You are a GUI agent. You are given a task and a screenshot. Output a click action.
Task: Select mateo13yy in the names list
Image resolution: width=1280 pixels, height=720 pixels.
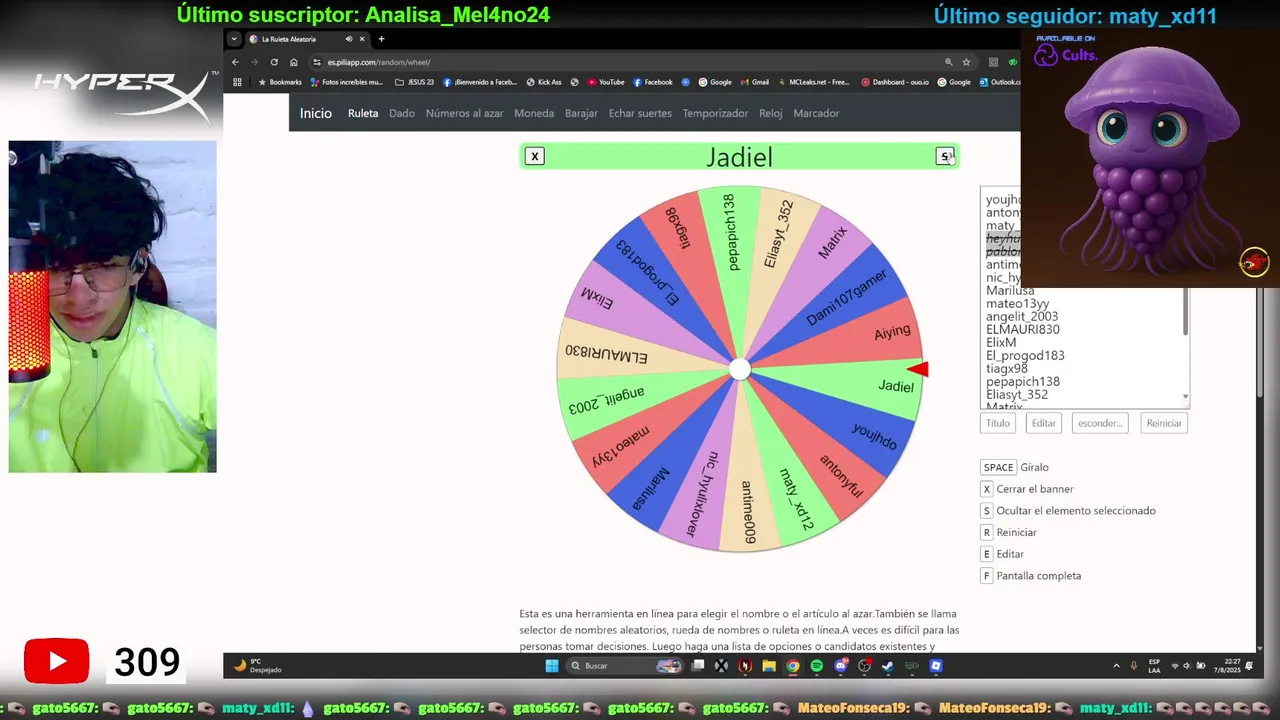point(1017,303)
